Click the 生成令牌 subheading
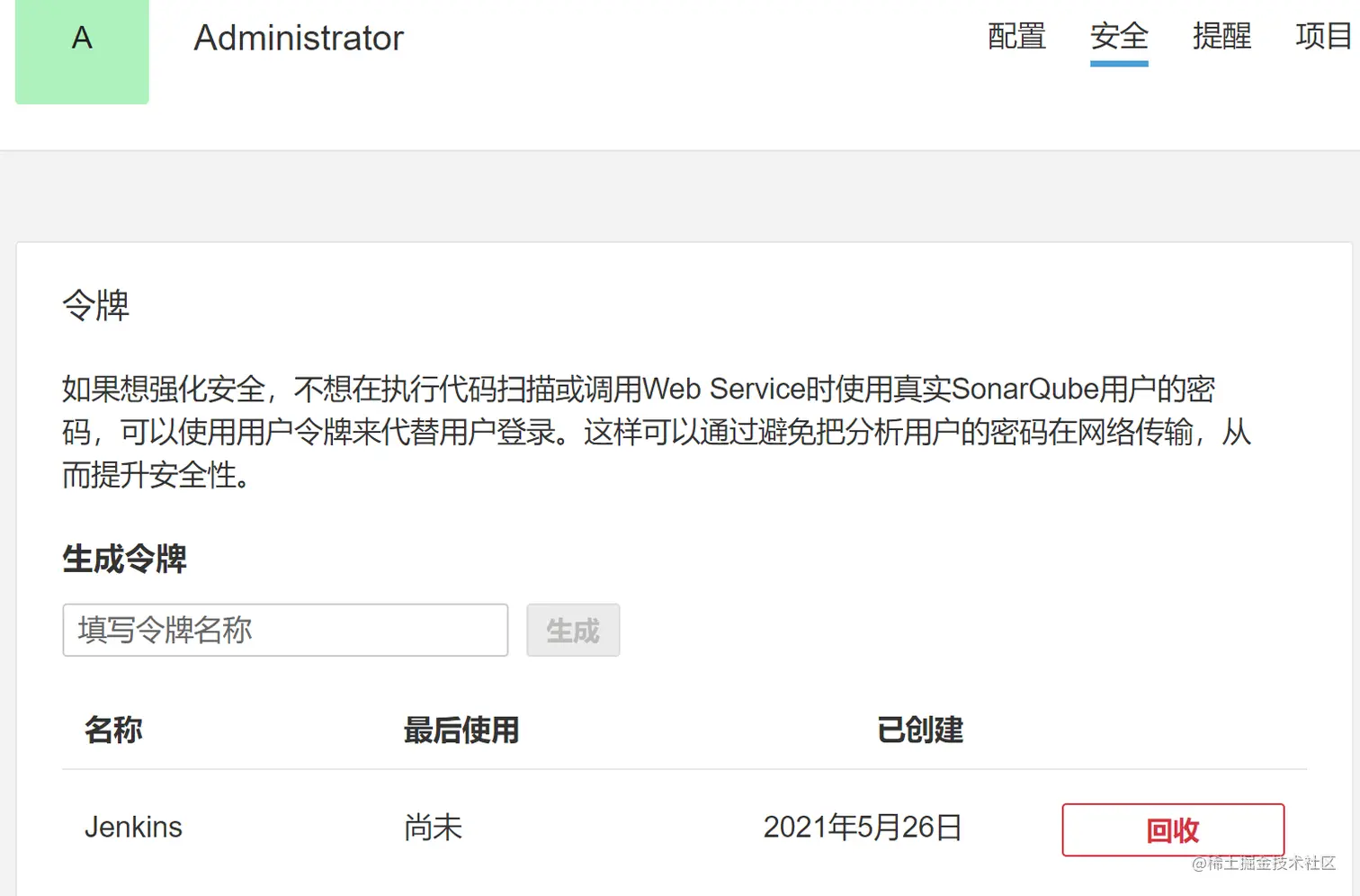Image resolution: width=1360 pixels, height=896 pixels. 124,559
